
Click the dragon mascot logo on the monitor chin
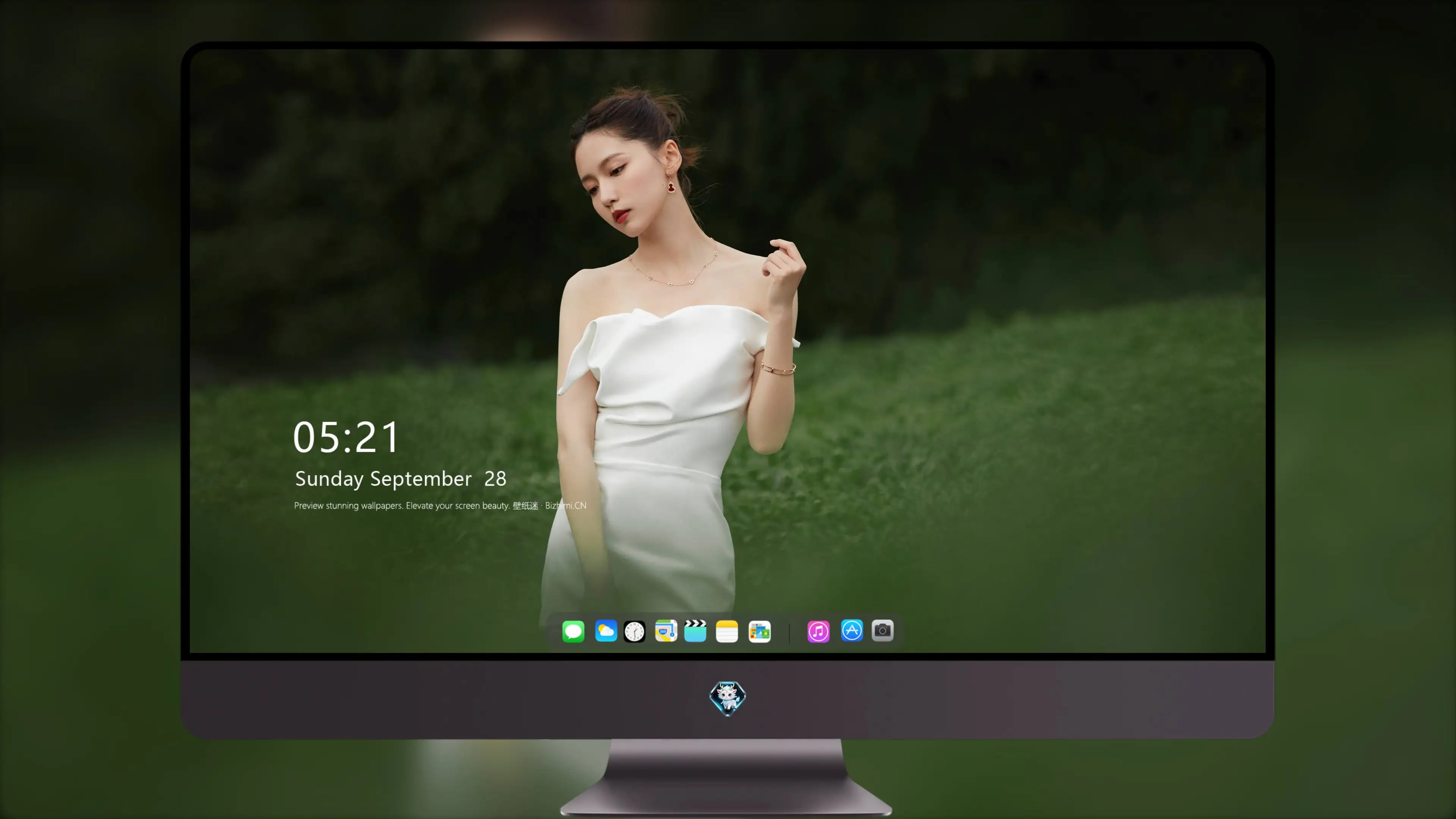click(728, 698)
